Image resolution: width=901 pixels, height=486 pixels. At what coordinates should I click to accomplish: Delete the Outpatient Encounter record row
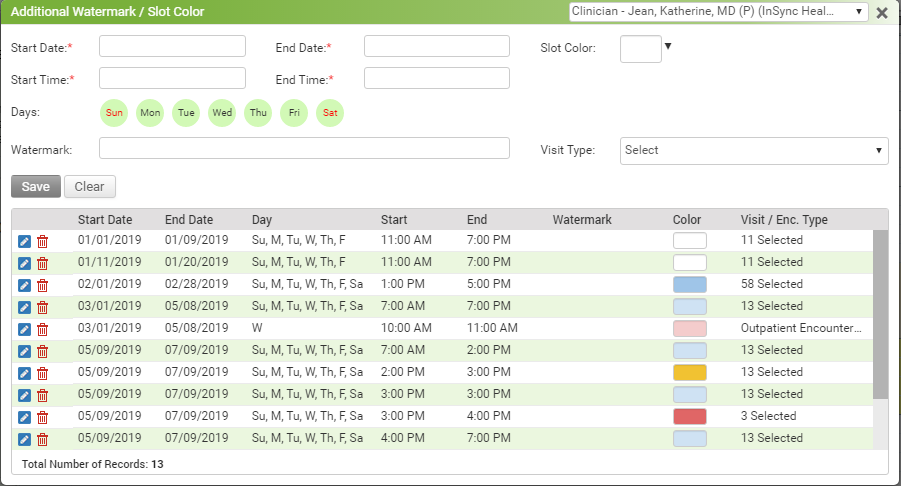pos(42,329)
